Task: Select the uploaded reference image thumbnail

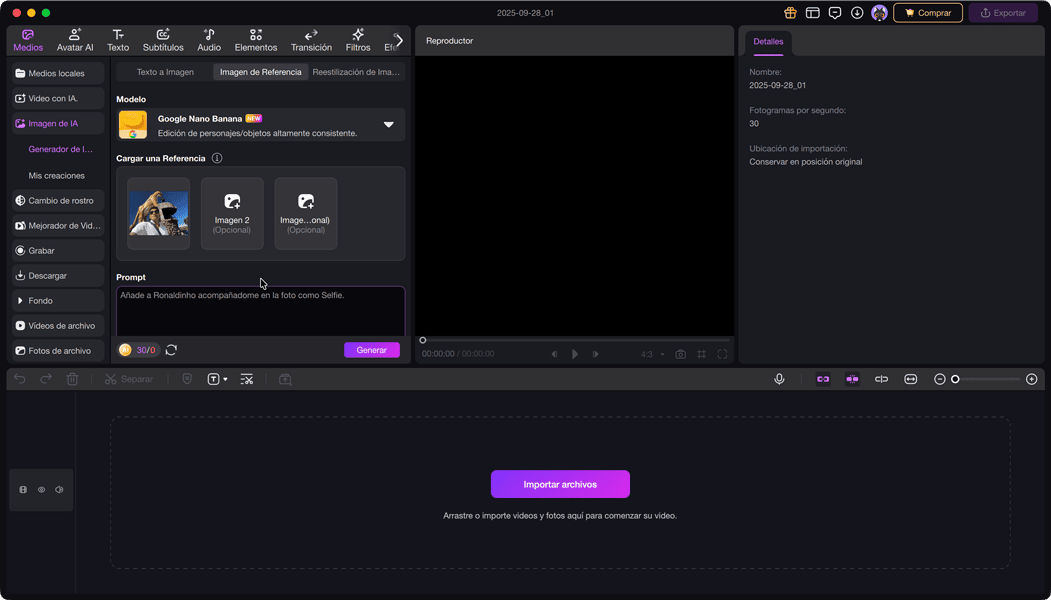Action: pyautogui.click(x=158, y=213)
